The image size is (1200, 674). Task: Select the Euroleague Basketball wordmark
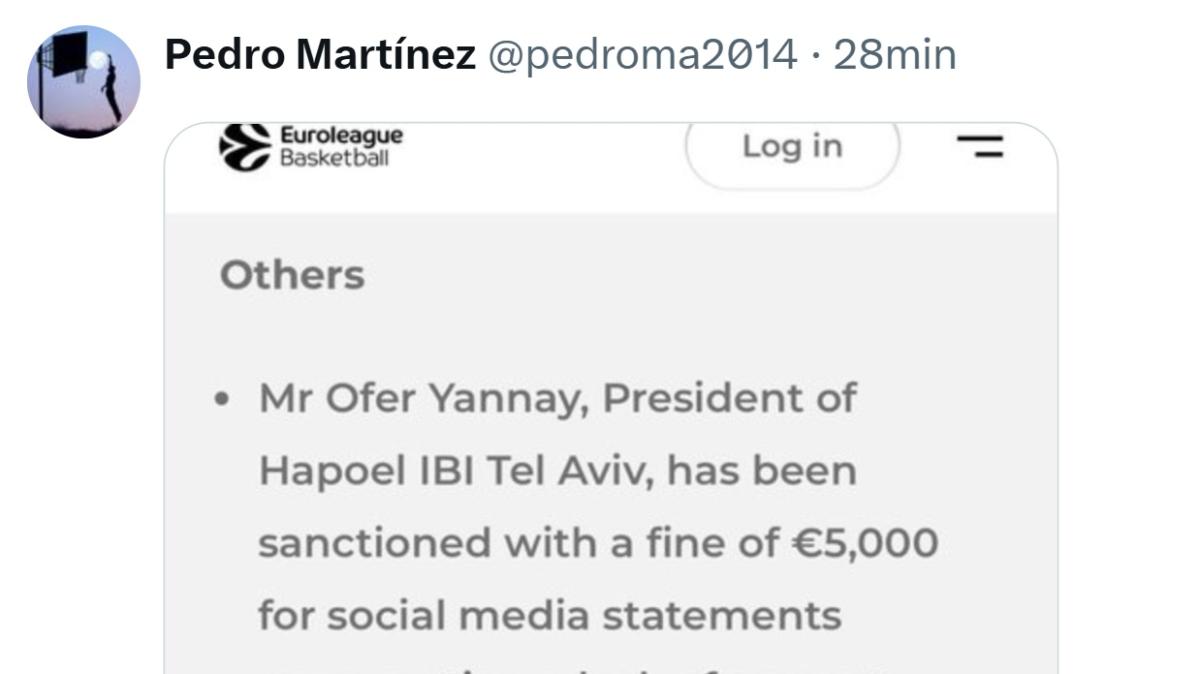(340, 147)
